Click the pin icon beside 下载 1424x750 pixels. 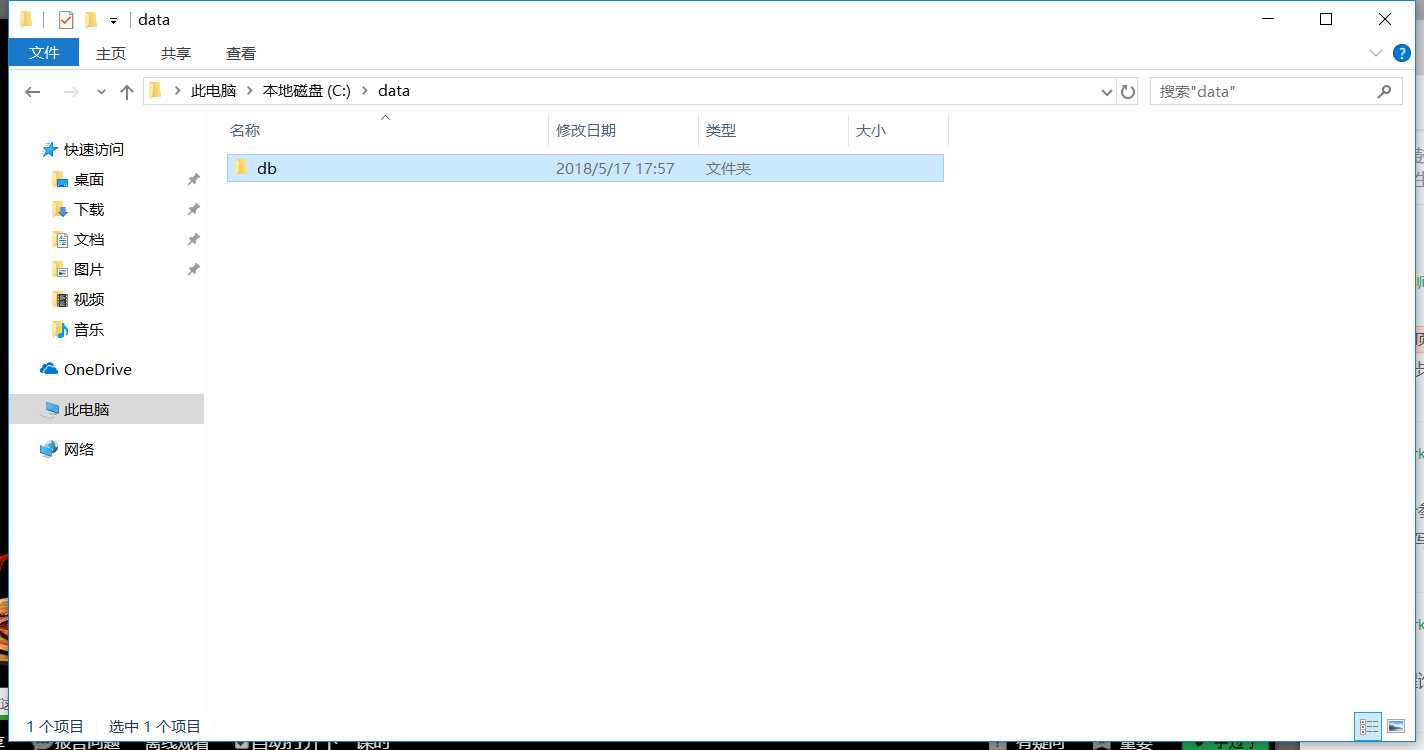[194, 209]
